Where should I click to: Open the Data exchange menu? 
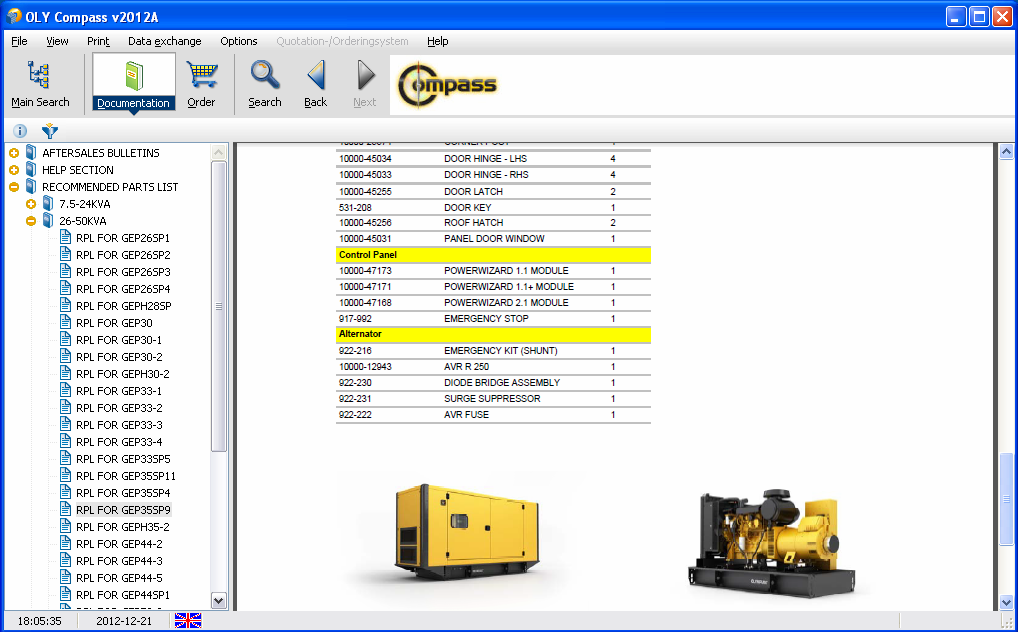coord(164,41)
